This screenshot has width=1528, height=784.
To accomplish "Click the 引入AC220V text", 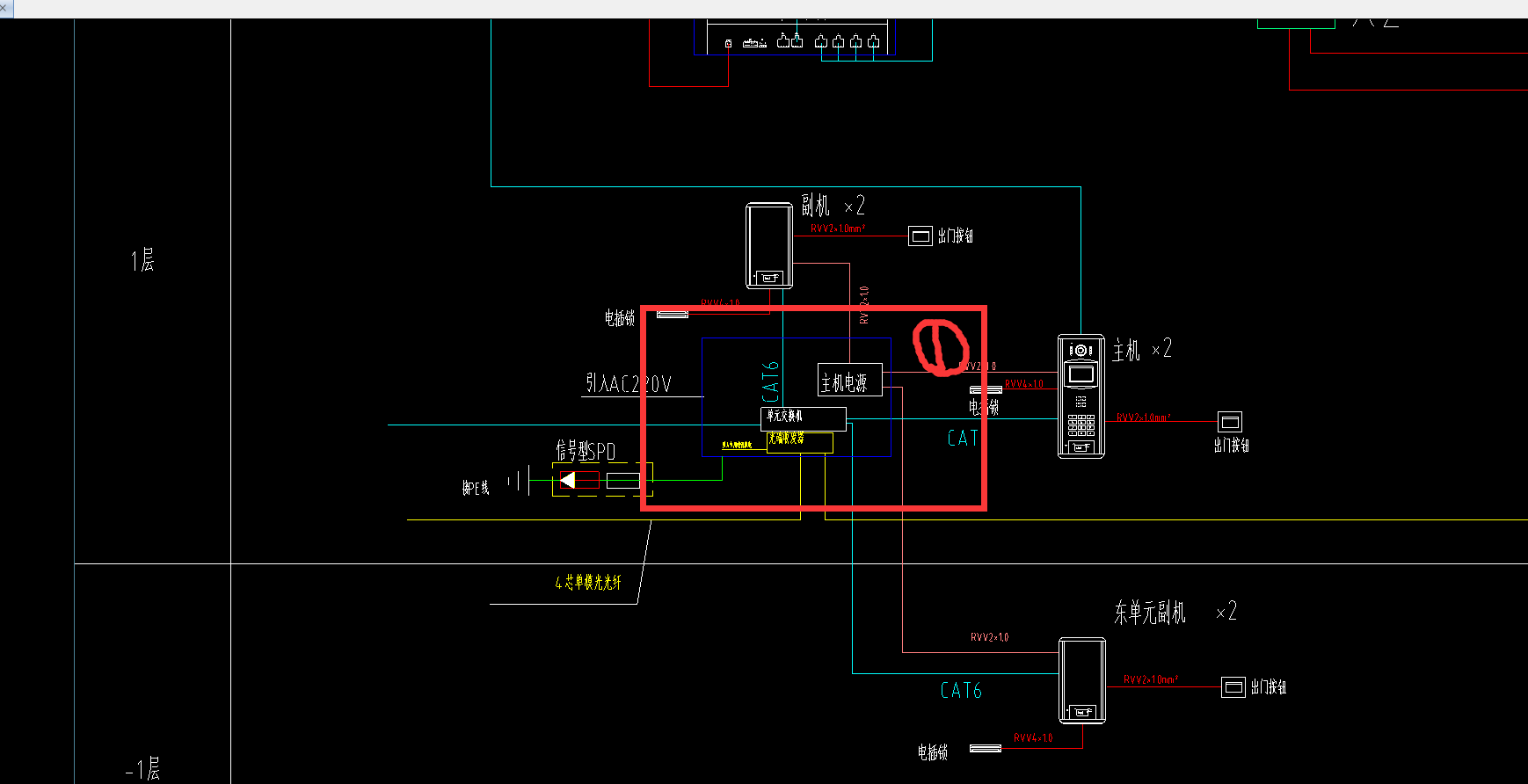I will tap(629, 384).
